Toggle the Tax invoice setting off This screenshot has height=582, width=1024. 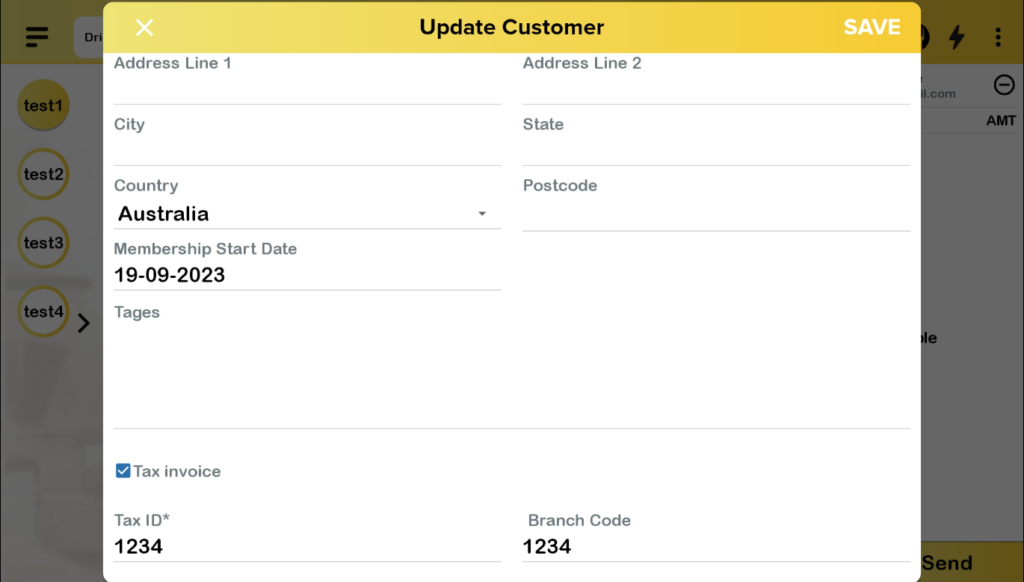click(x=123, y=470)
